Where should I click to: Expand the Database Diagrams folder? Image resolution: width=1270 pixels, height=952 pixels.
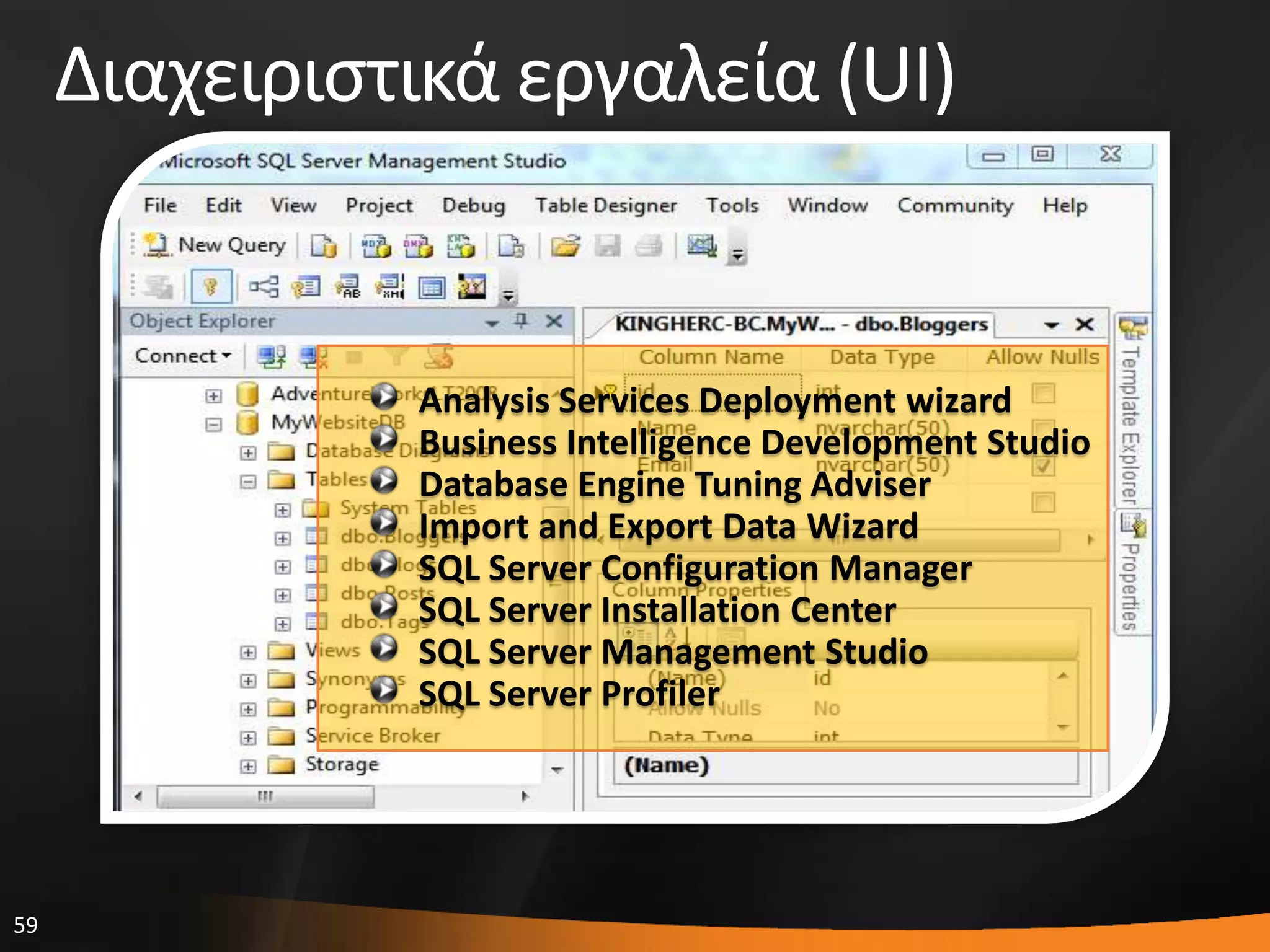click(248, 453)
